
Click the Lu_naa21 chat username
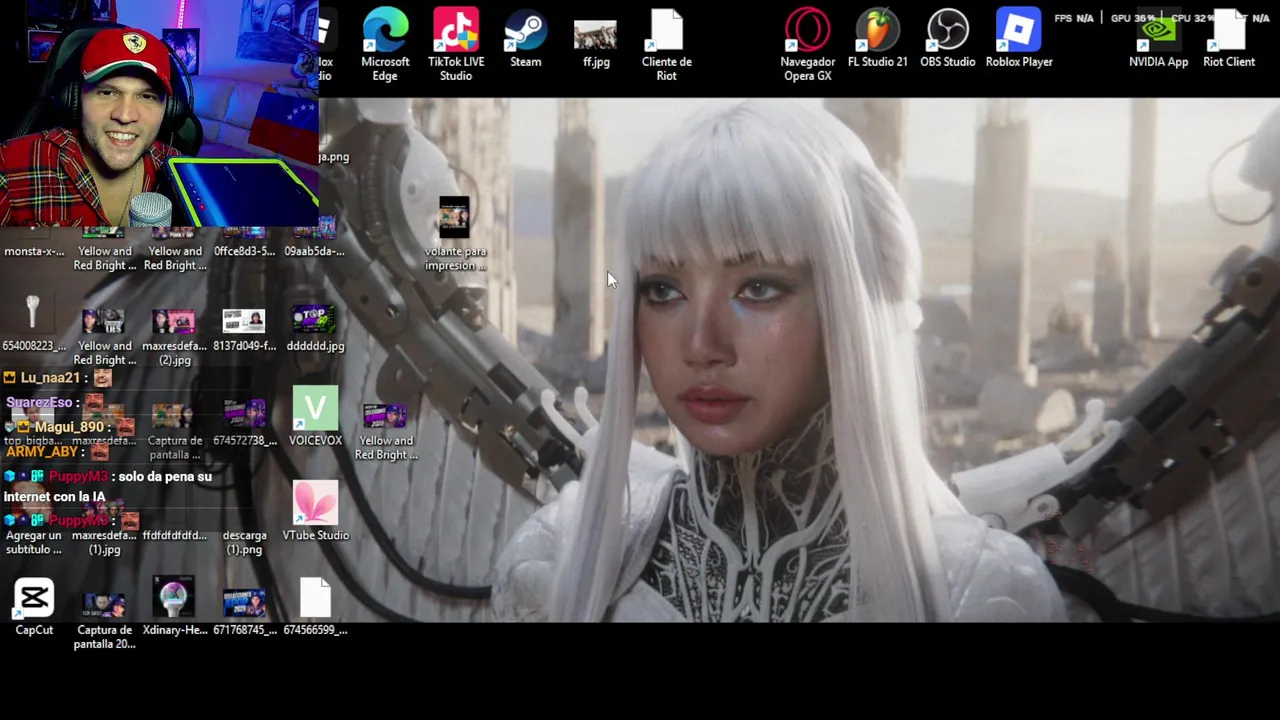point(50,377)
